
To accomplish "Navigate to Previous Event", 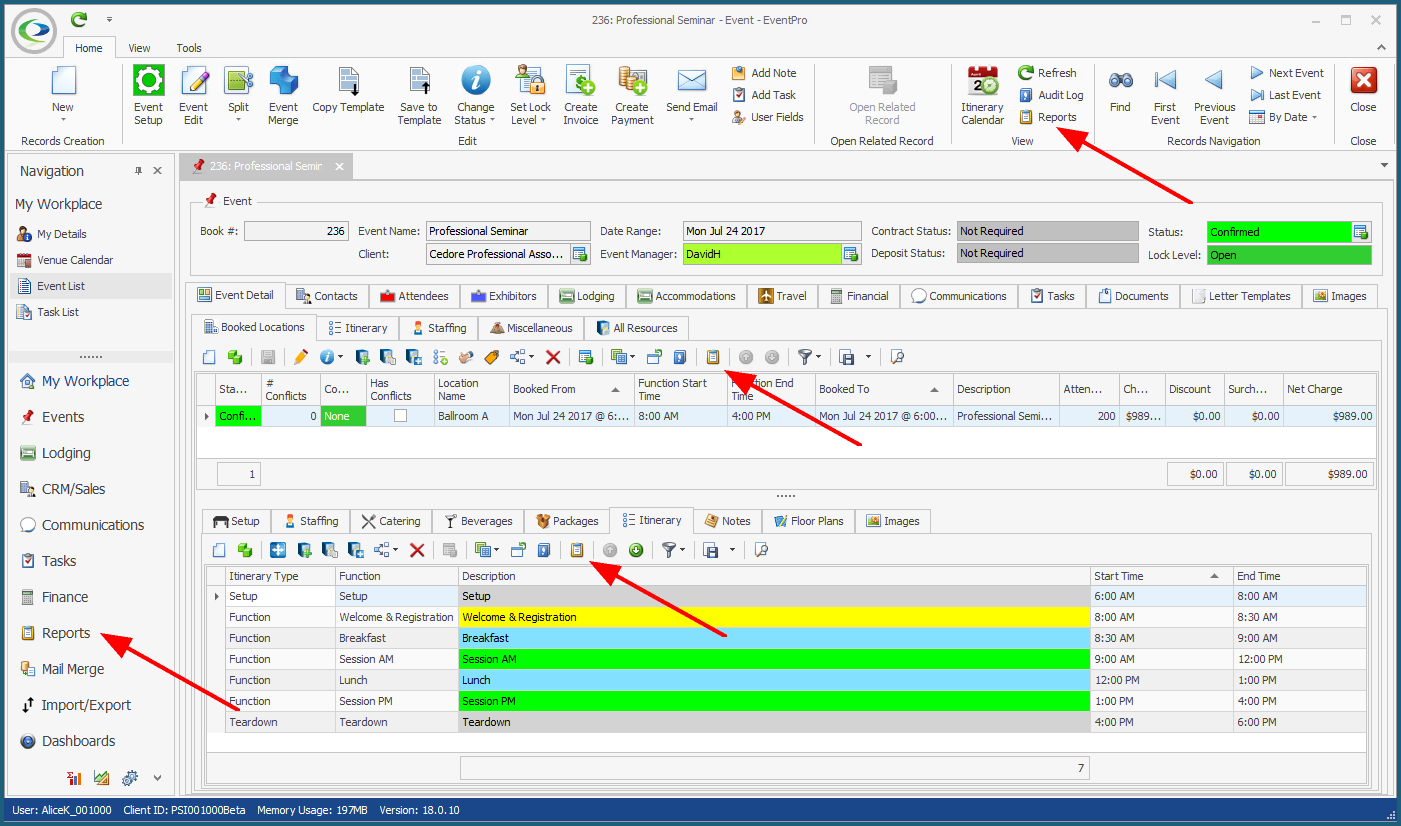I will 1214,95.
